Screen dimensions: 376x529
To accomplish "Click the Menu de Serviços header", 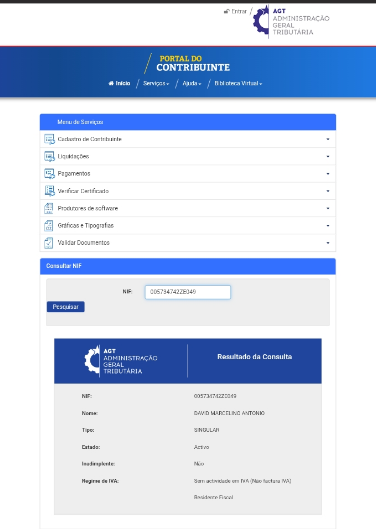I will tap(188, 122).
